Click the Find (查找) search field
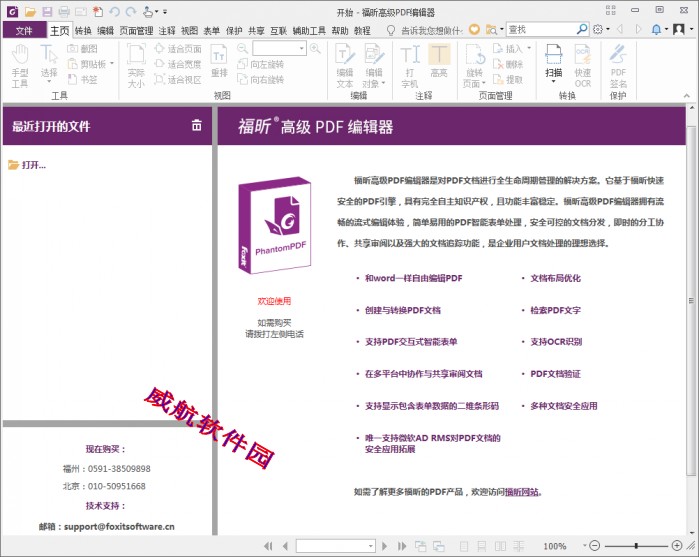The image size is (699, 557). pyautogui.click(x=540, y=30)
